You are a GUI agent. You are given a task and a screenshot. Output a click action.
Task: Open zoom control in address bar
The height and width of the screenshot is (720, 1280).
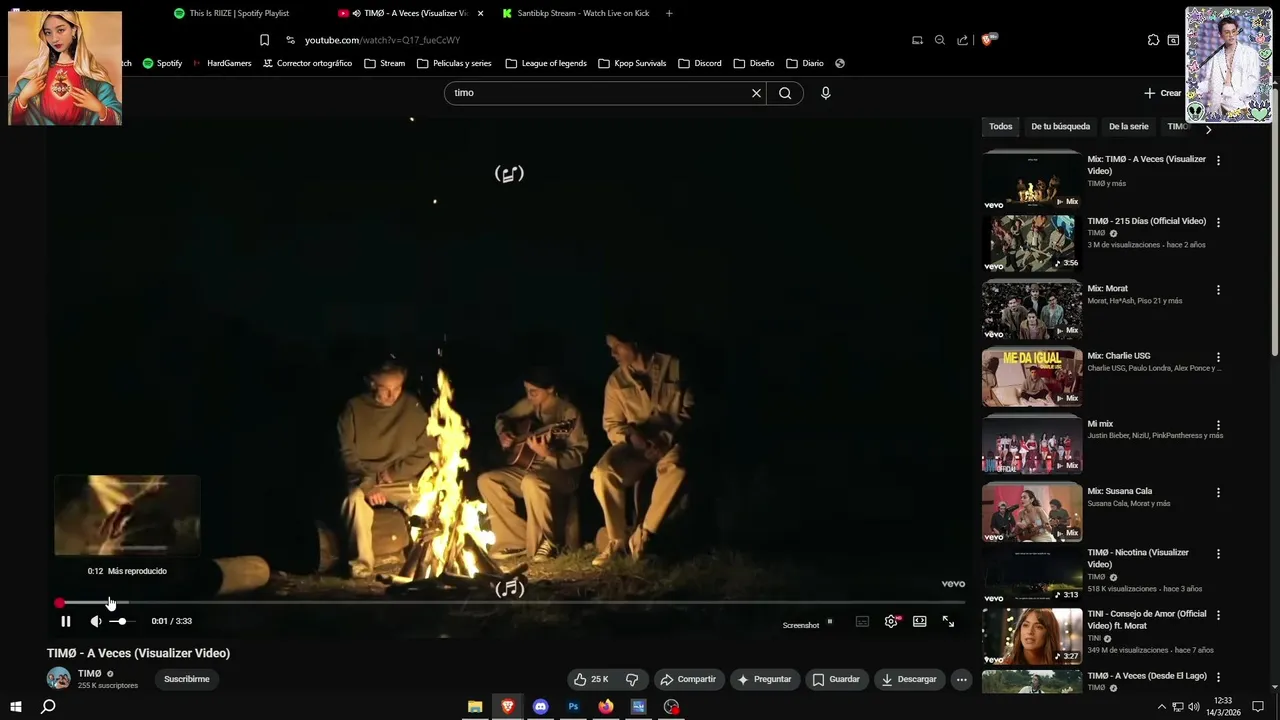coord(940,40)
